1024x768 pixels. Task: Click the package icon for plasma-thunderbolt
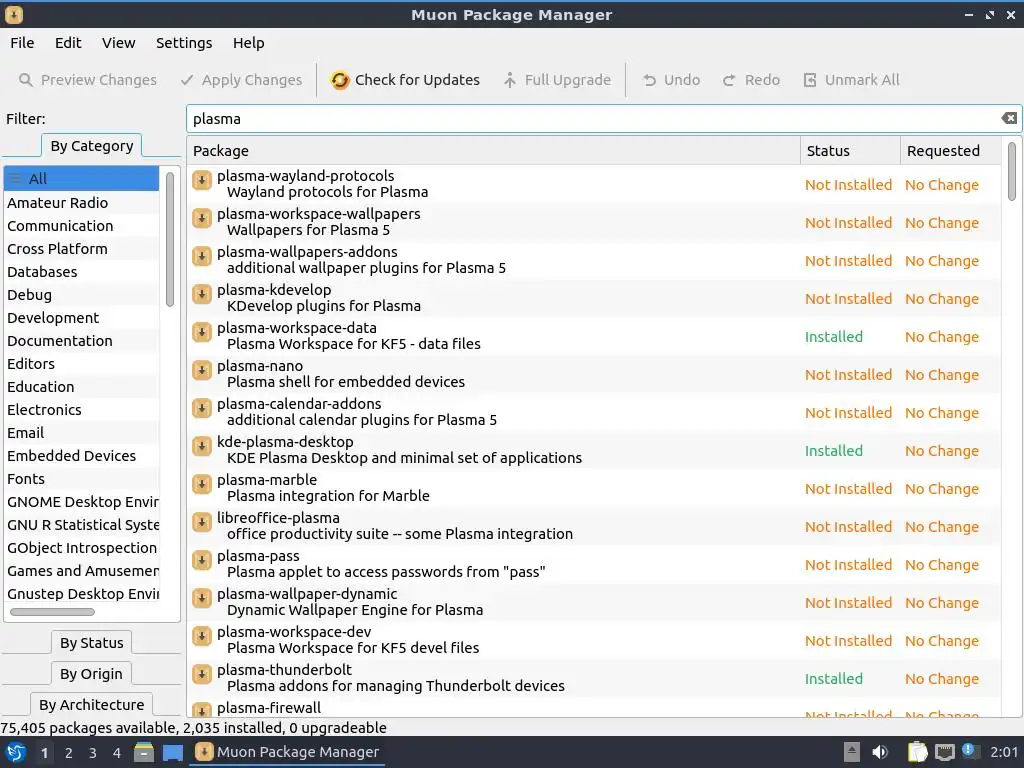pos(202,674)
